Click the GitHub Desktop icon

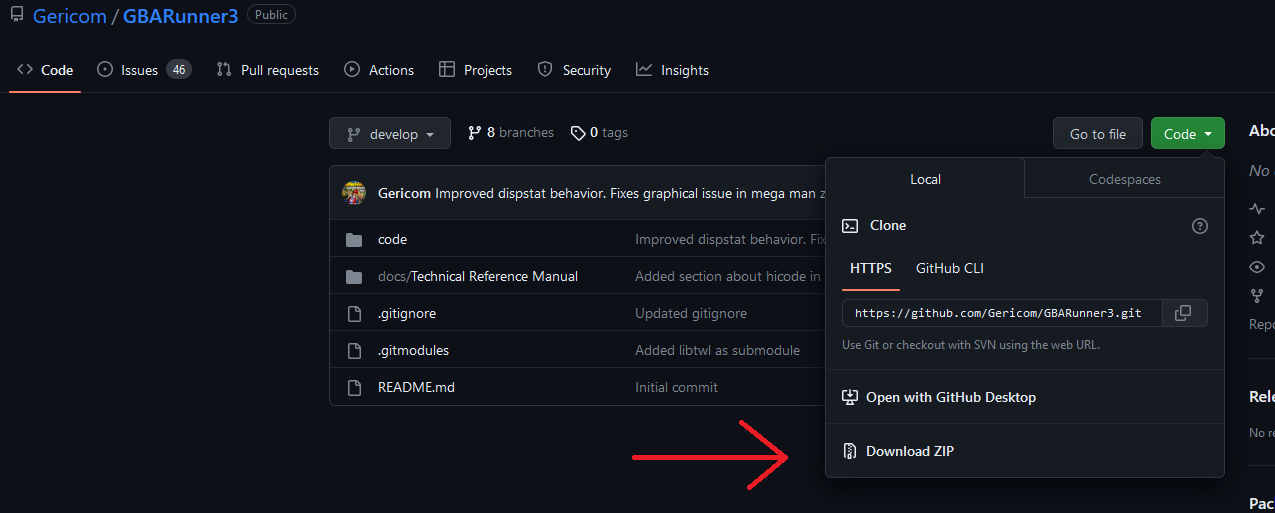[x=850, y=397]
